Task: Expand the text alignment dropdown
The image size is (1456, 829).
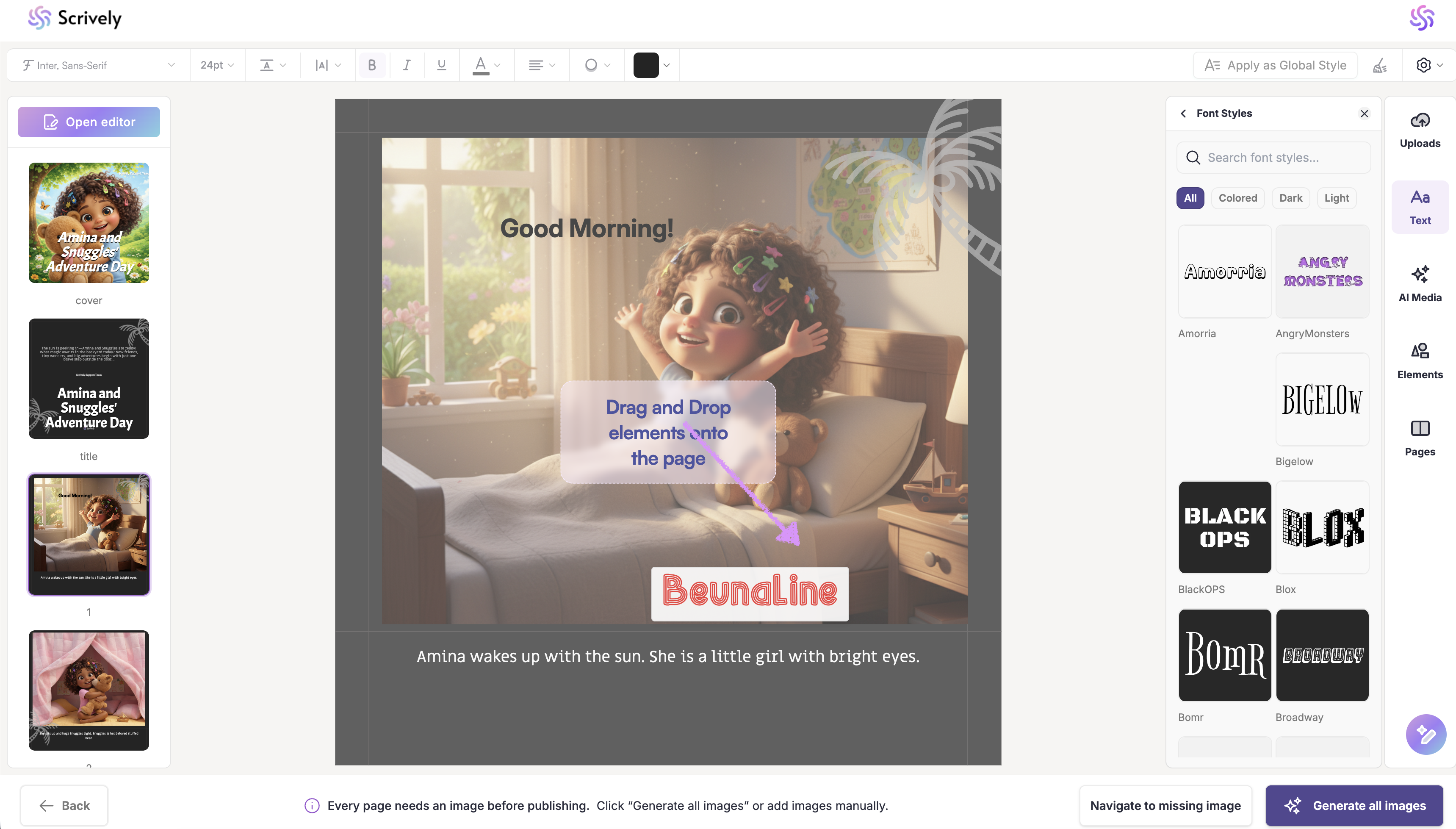Action: click(x=541, y=66)
